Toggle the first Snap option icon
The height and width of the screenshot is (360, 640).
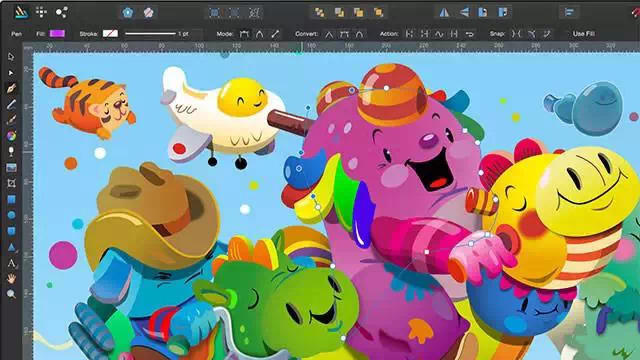[x=516, y=34]
